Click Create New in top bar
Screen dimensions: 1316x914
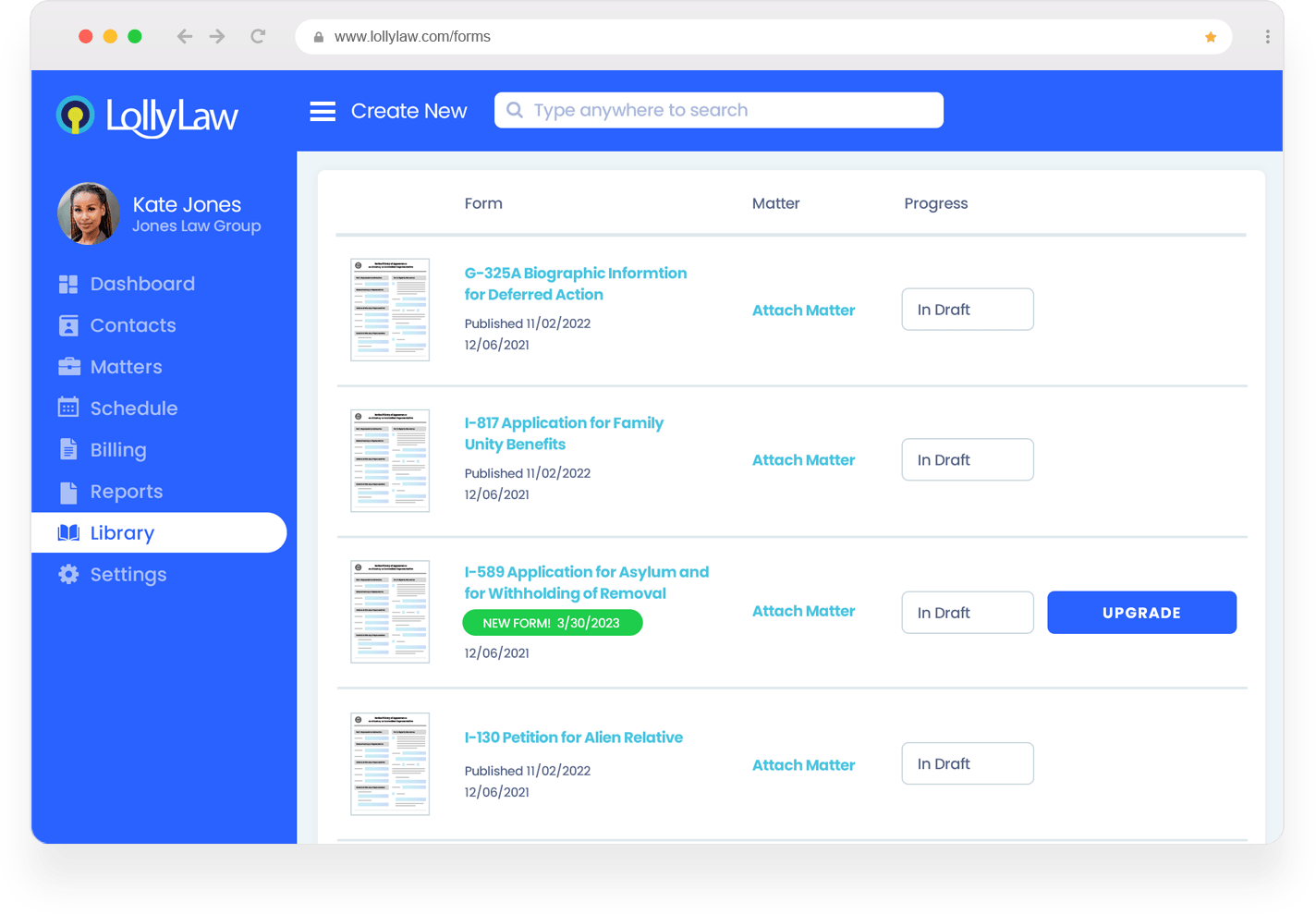pyautogui.click(x=408, y=111)
